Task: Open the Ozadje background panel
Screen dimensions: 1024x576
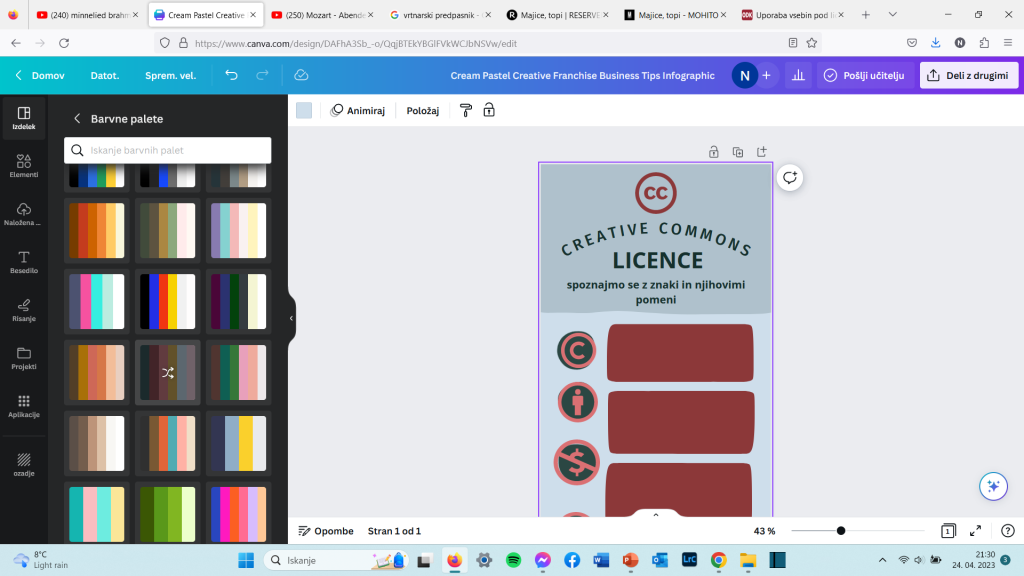Action: pos(24,464)
